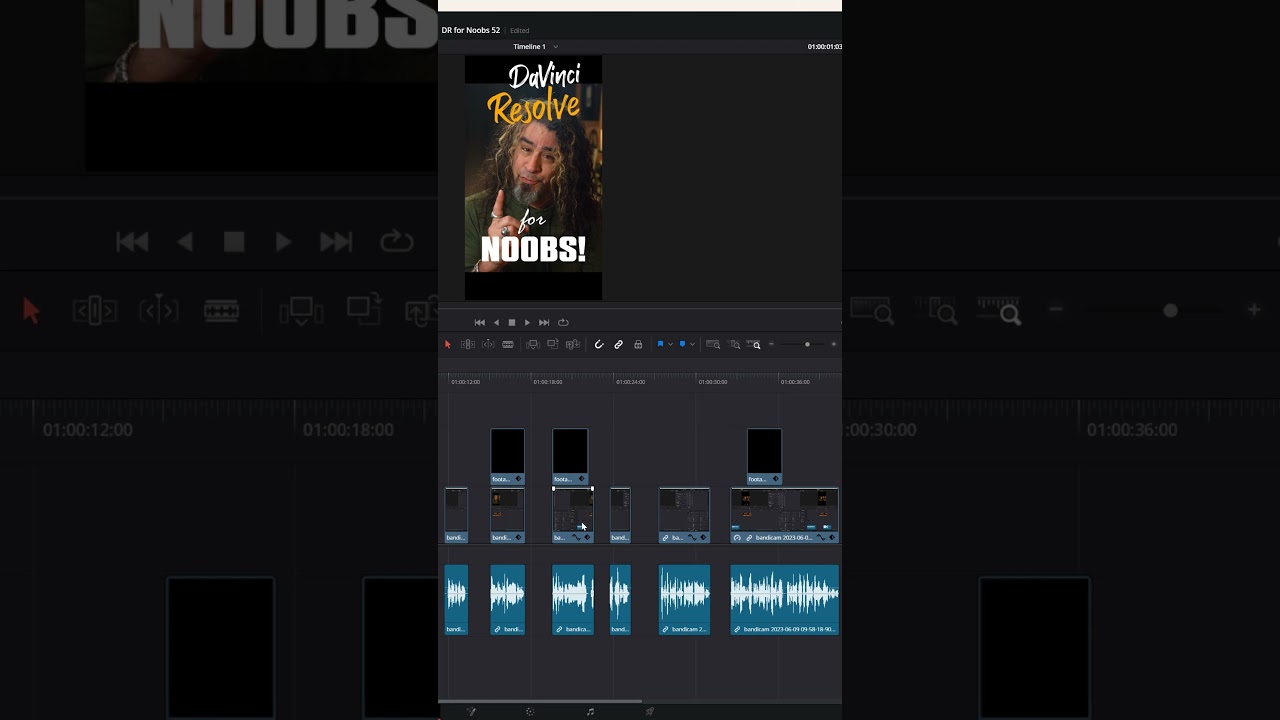Screen dimensions: 1280x720
Task: Open the Fusion page icon in the bottom bar
Action: click(472, 712)
